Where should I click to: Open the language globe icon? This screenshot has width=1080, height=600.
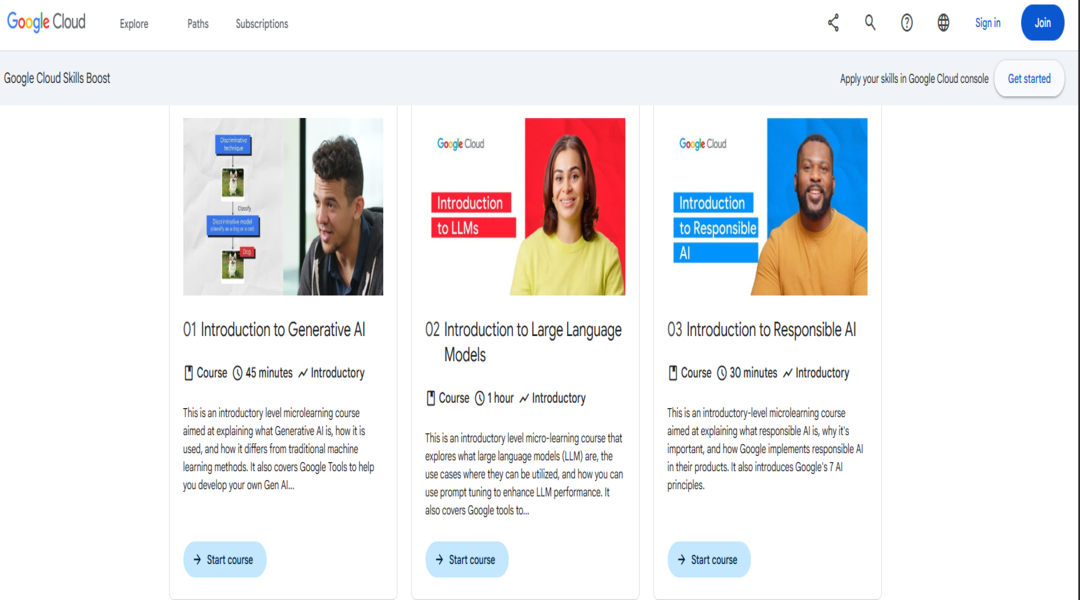click(943, 23)
